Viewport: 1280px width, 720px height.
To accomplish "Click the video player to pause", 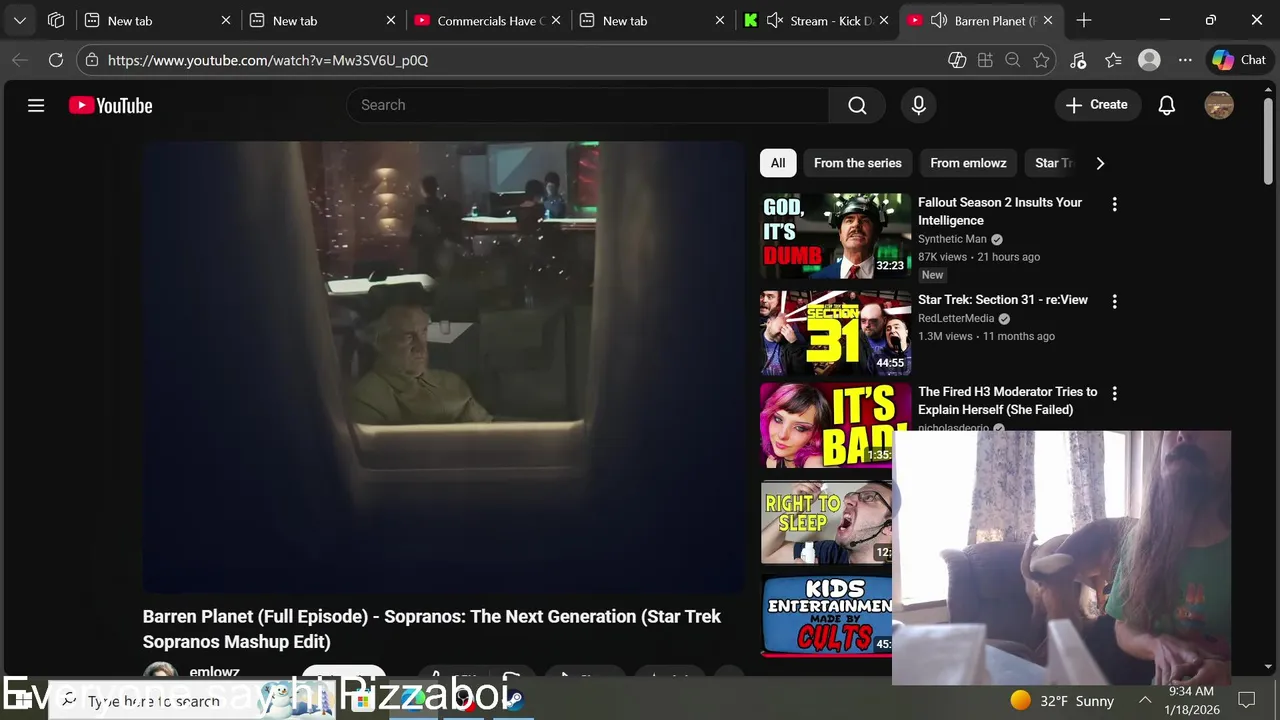I will (444, 366).
